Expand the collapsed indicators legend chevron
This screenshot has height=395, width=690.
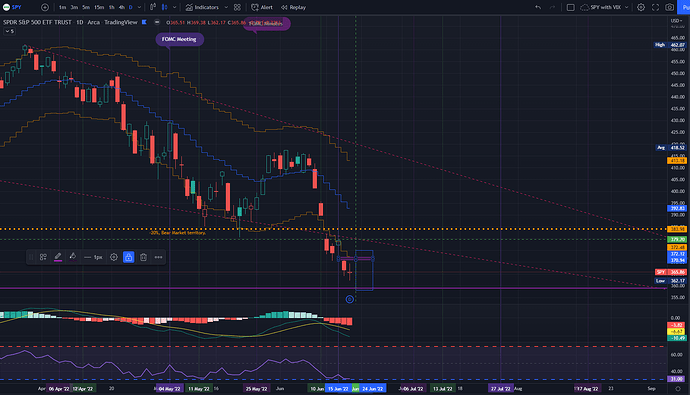[9, 31]
